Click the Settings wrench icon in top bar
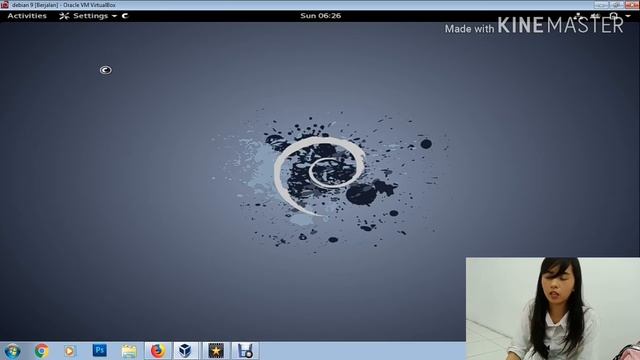 64,16
